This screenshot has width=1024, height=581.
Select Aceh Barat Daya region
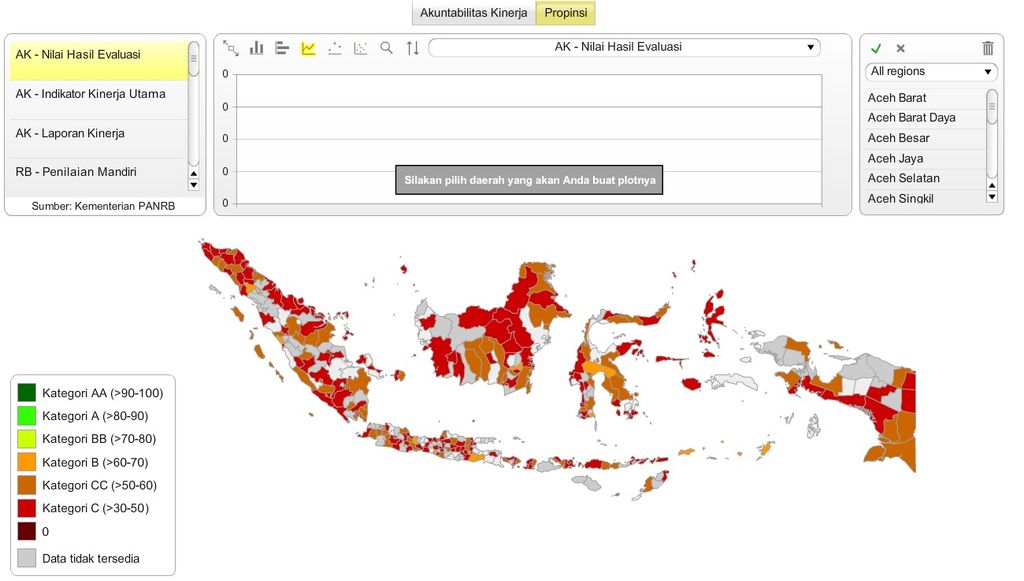coord(925,118)
